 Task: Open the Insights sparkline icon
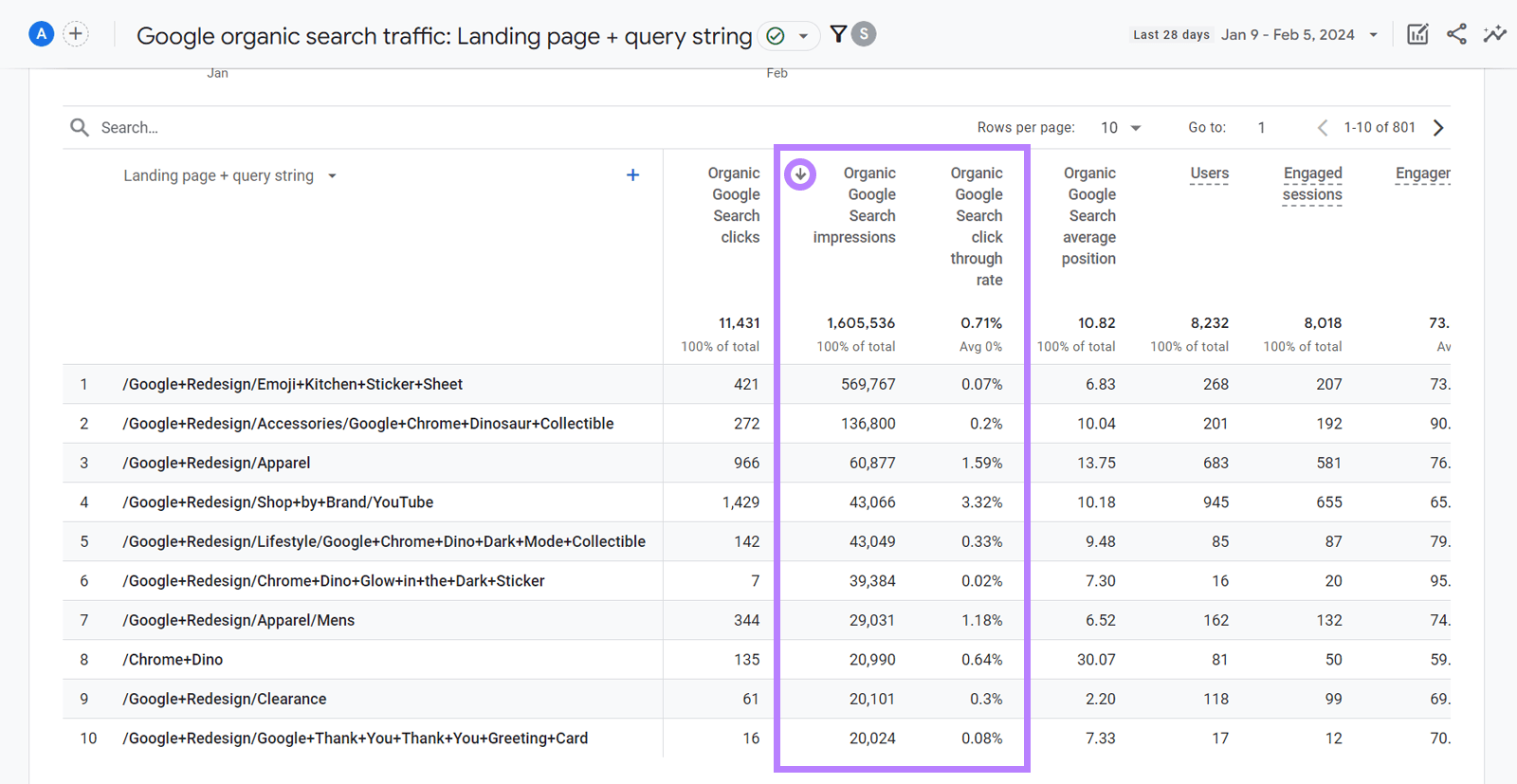pos(1495,34)
